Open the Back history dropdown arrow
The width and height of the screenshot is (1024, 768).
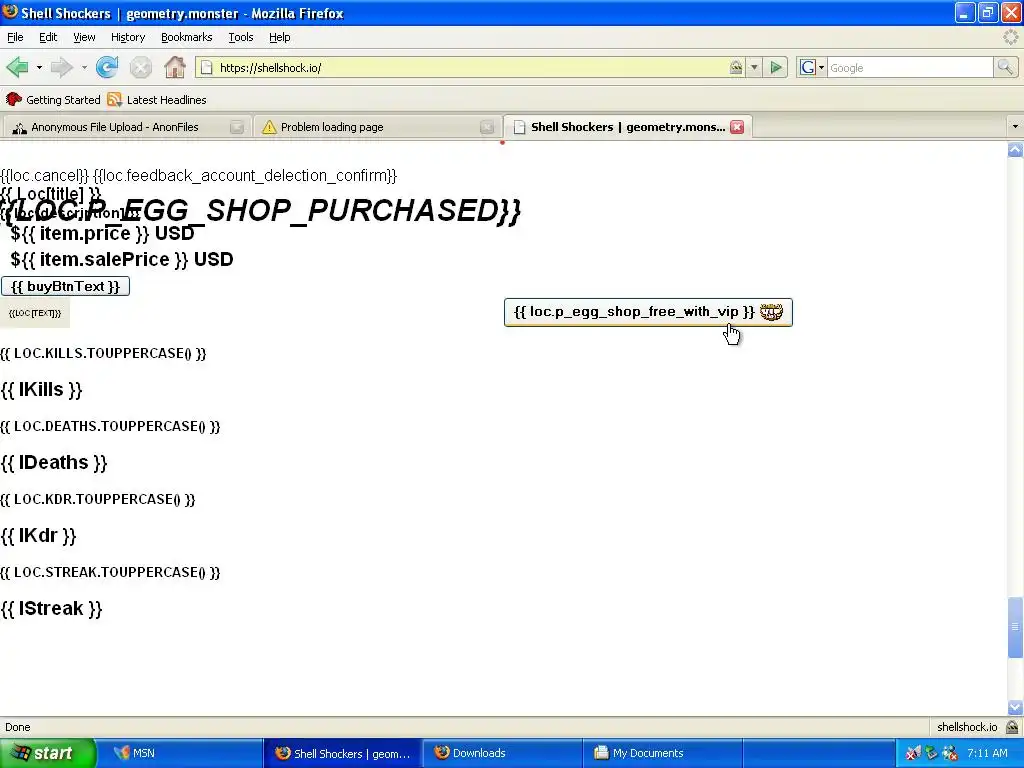coord(39,67)
